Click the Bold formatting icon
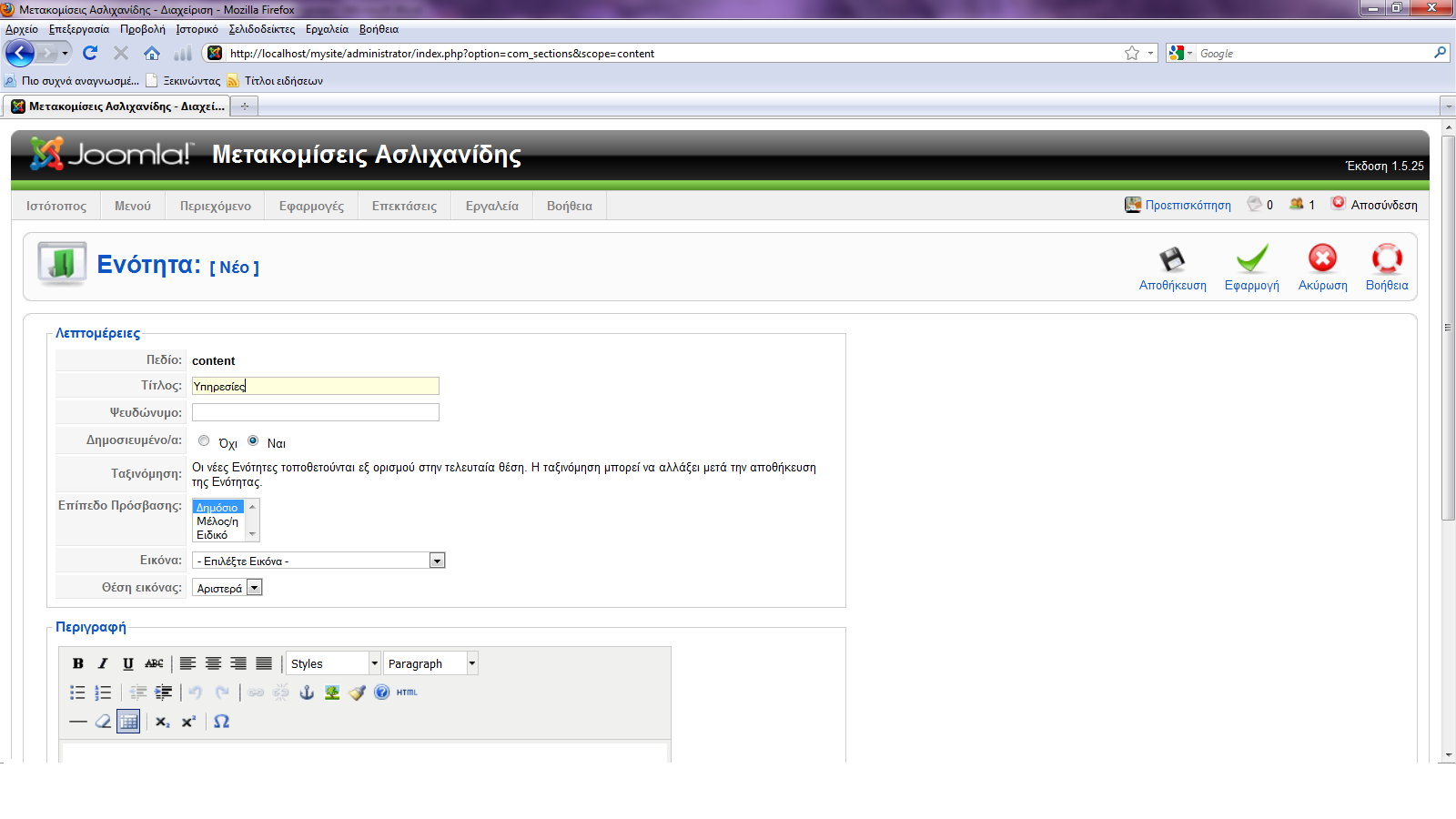Image resolution: width=1456 pixels, height=819 pixels. point(78,663)
